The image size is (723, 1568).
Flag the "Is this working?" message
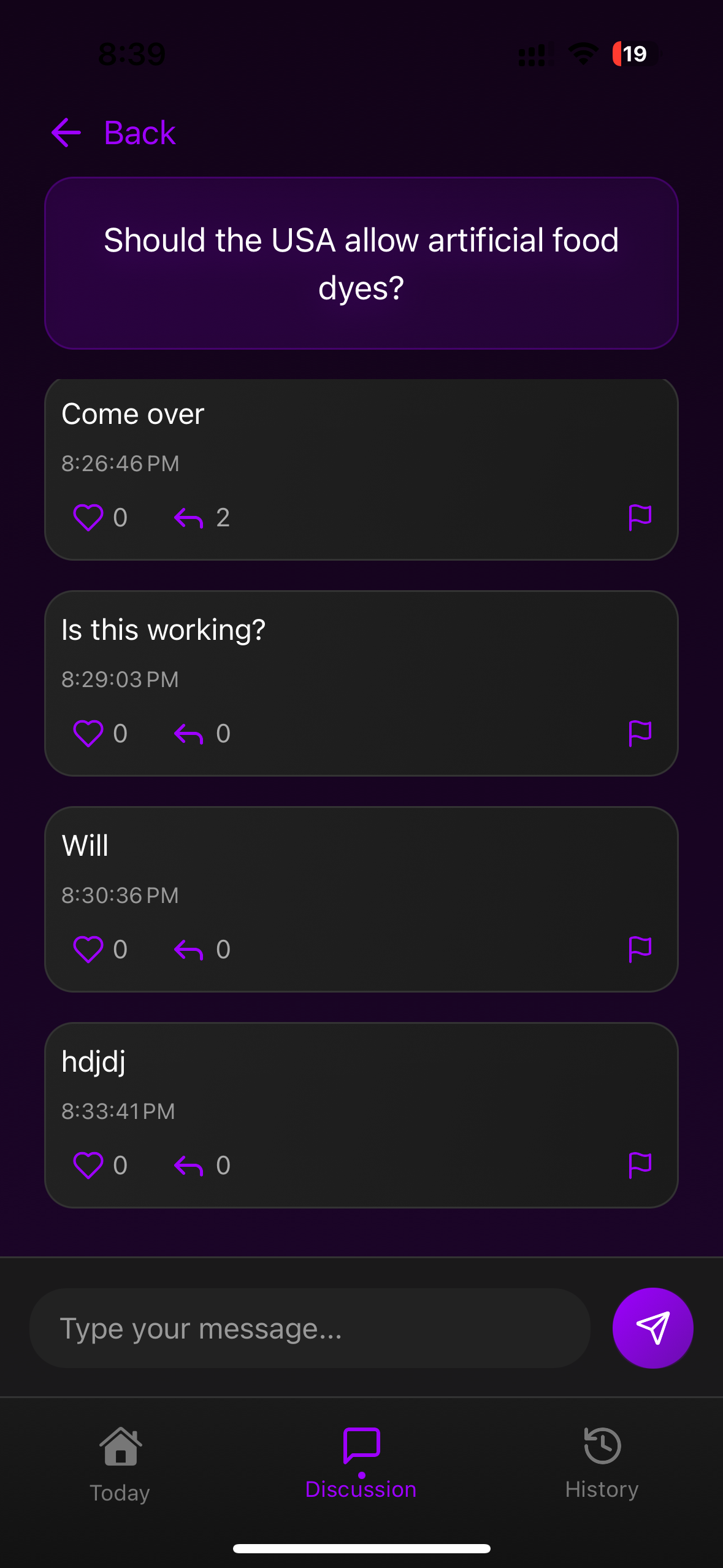pyautogui.click(x=641, y=734)
